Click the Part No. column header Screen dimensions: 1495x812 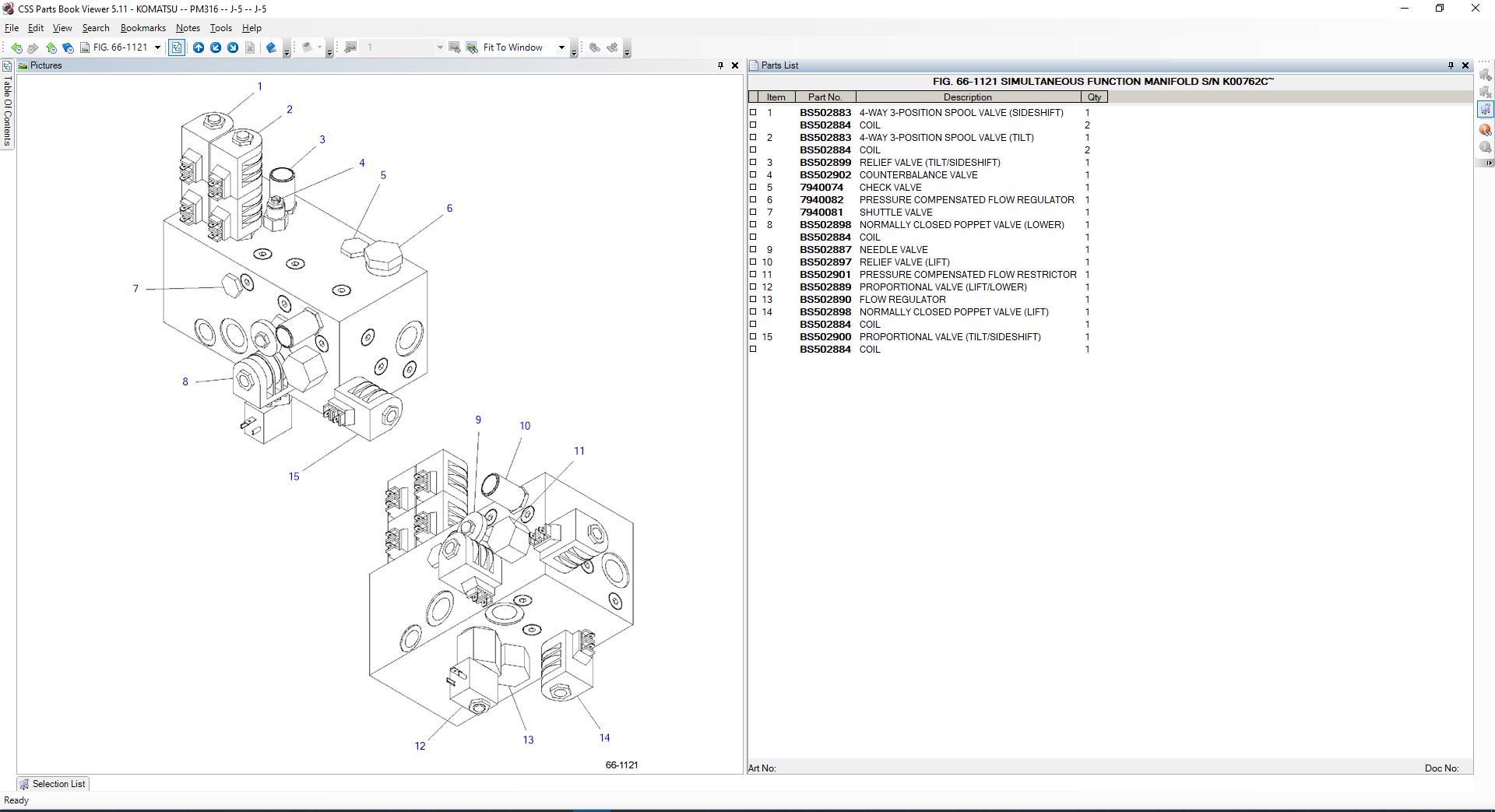825,97
